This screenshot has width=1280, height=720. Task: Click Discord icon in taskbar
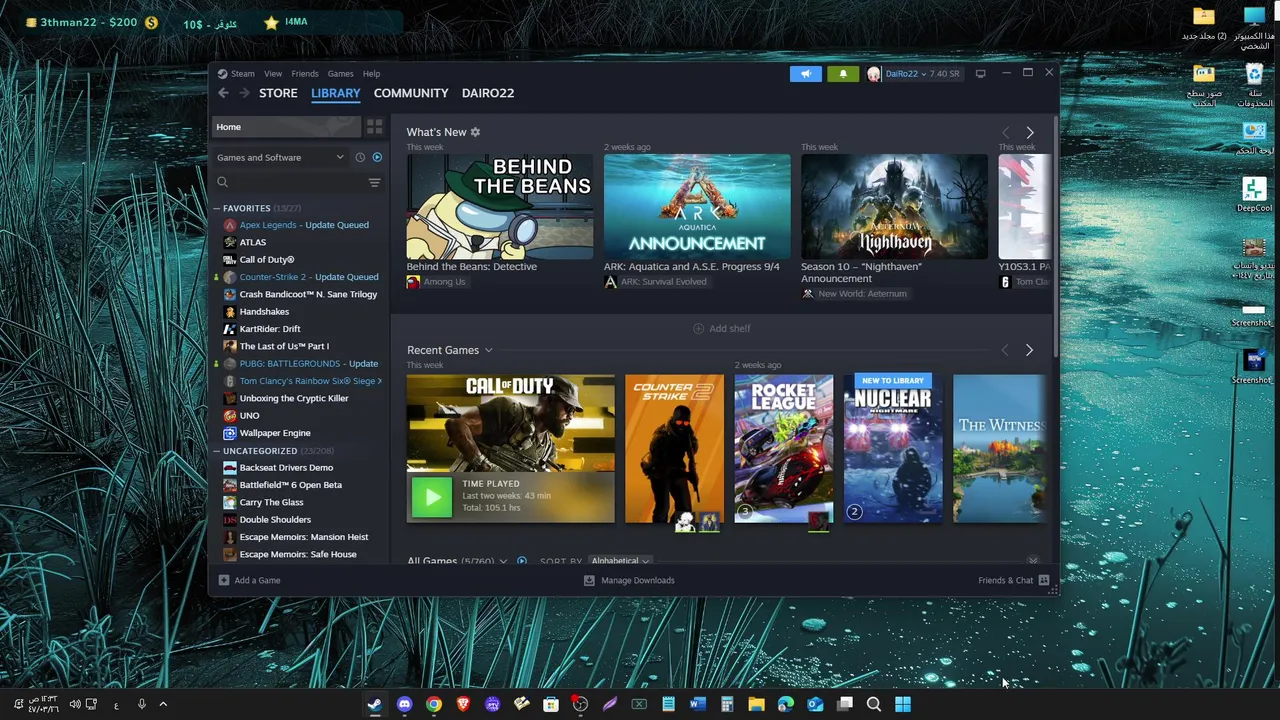tap(404, 704)
